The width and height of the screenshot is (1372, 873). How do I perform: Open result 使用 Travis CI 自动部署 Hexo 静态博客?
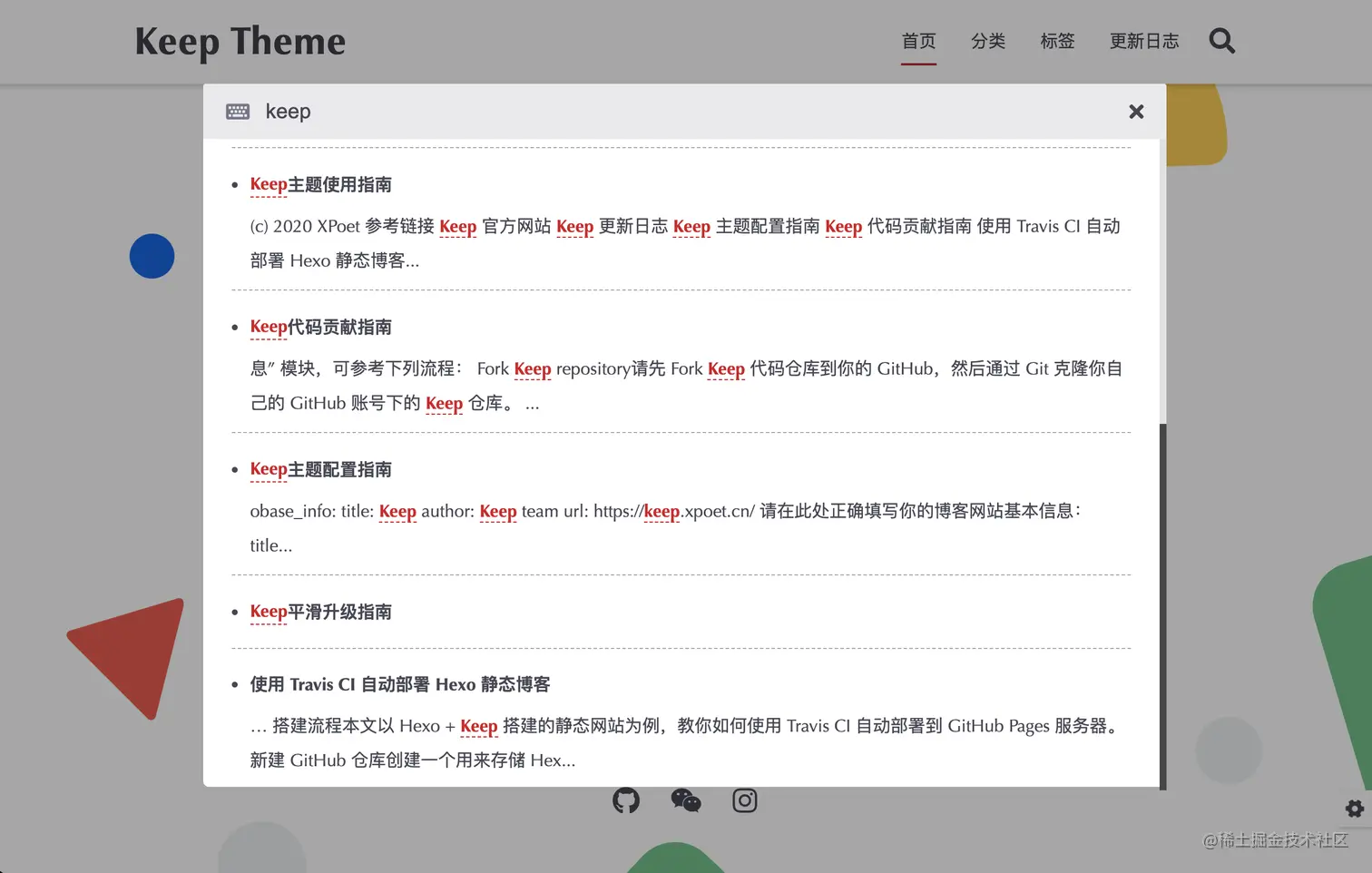point(400,685)
